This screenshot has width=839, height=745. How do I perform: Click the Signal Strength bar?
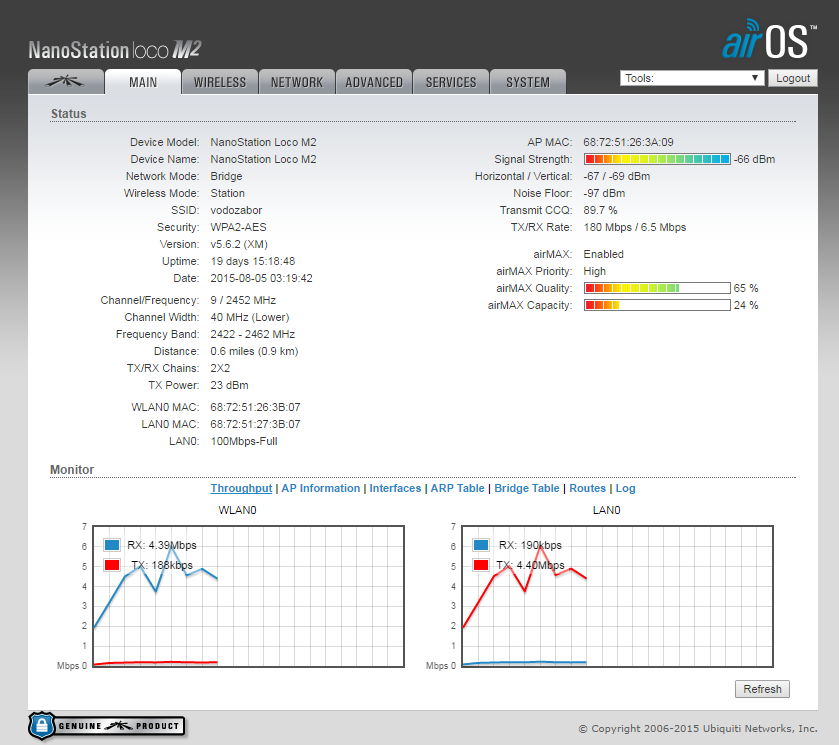(657, 159)
